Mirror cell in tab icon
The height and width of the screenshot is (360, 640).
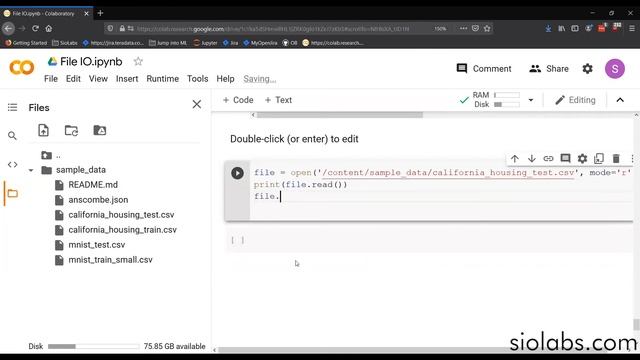point(599,158)
